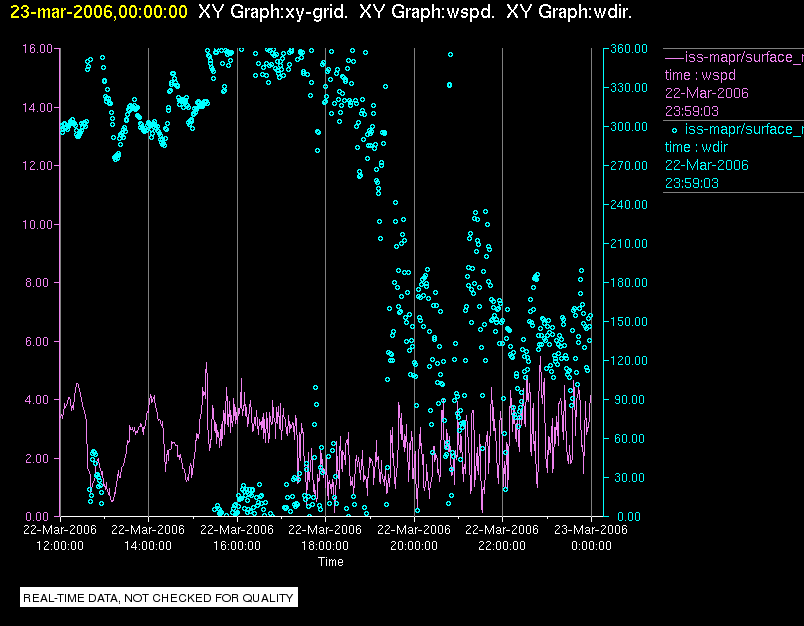
Task: Click the 'REAL-TIME DATA, NOT CHECKED FOR QUALITY' notice
Action: 158,598
